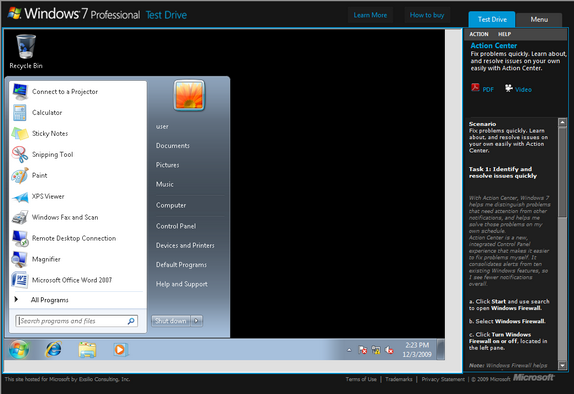This screenshot has height=394, width=574.
Task: Open the Recycle Bin desktop icon
Action: tap(26, 52)
